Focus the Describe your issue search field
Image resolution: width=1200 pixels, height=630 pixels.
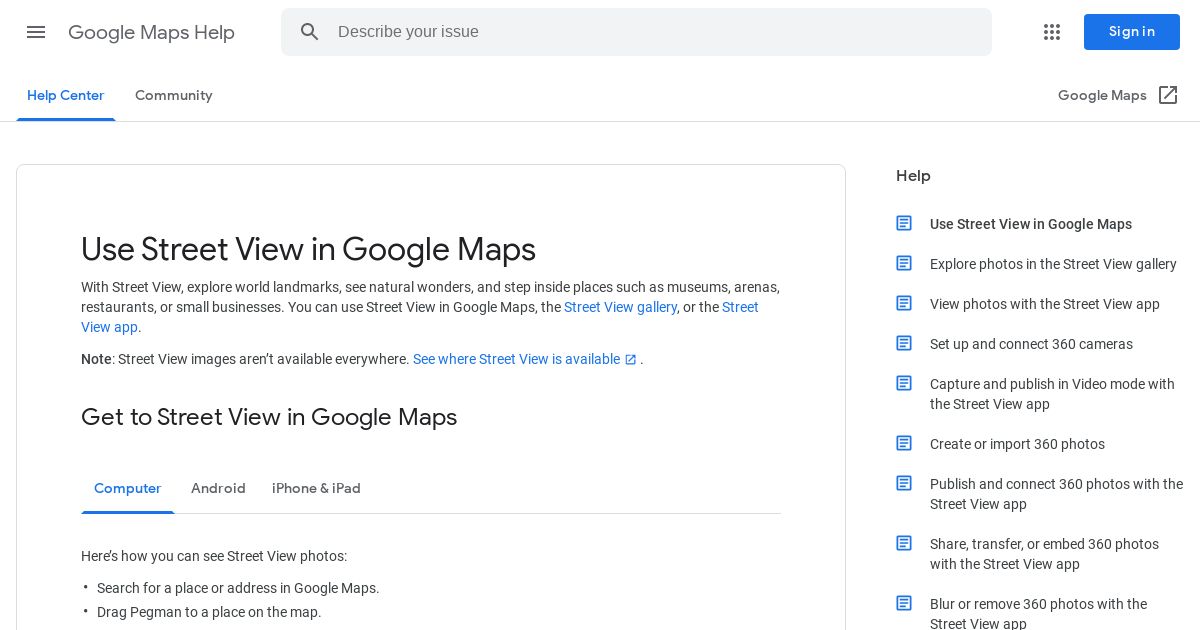[636, 32]
